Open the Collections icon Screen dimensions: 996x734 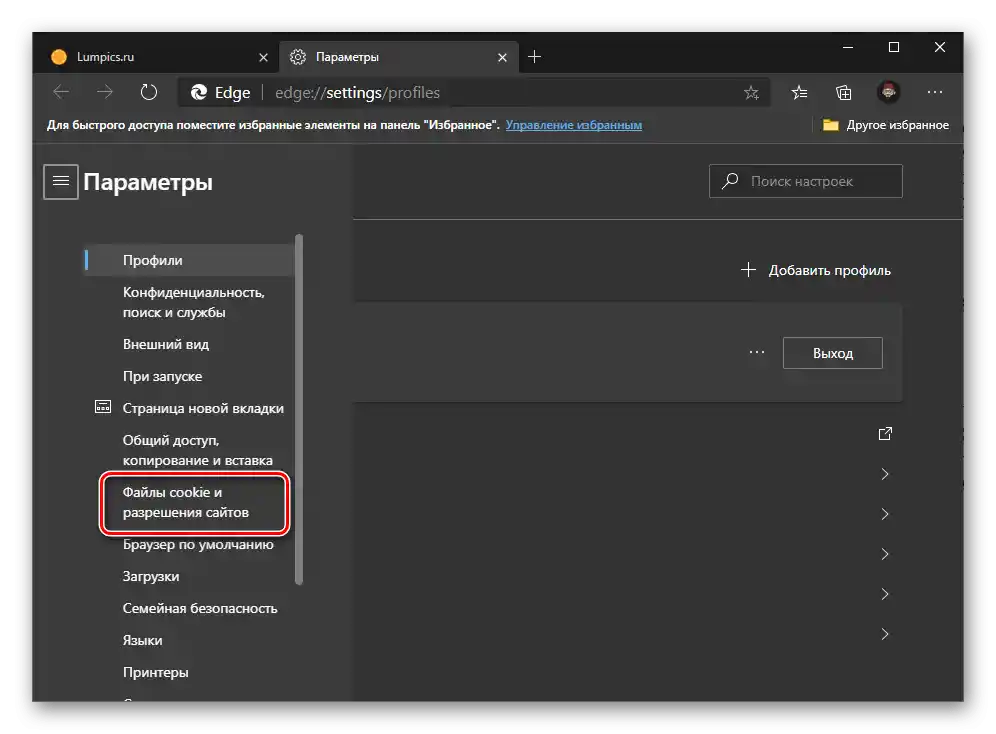tap(844, 93)
